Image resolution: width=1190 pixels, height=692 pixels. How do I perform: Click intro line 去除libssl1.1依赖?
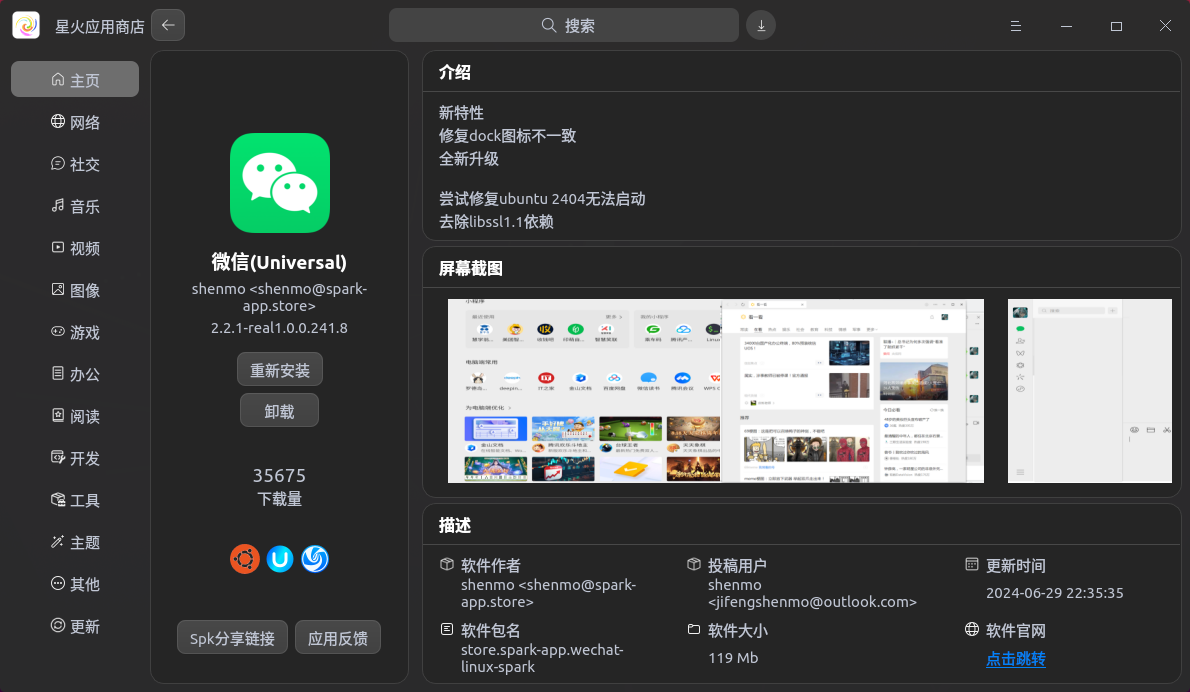coord(496,222)
